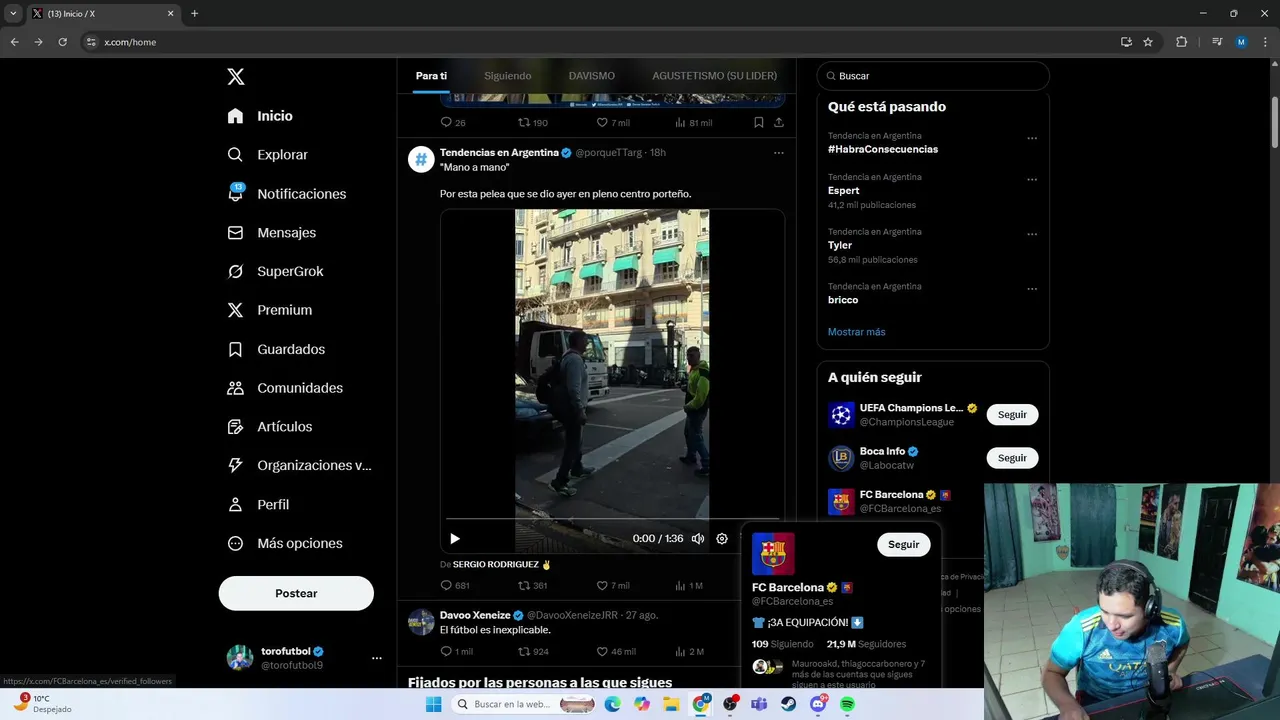
Task: Open Steam from the taskbar
Action: (789, 704)
